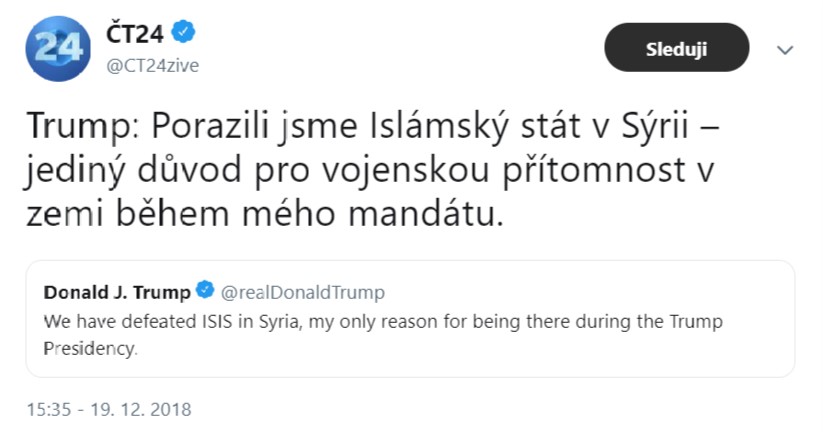Click Donald J. Trump's verified badge

pos(206,292)
